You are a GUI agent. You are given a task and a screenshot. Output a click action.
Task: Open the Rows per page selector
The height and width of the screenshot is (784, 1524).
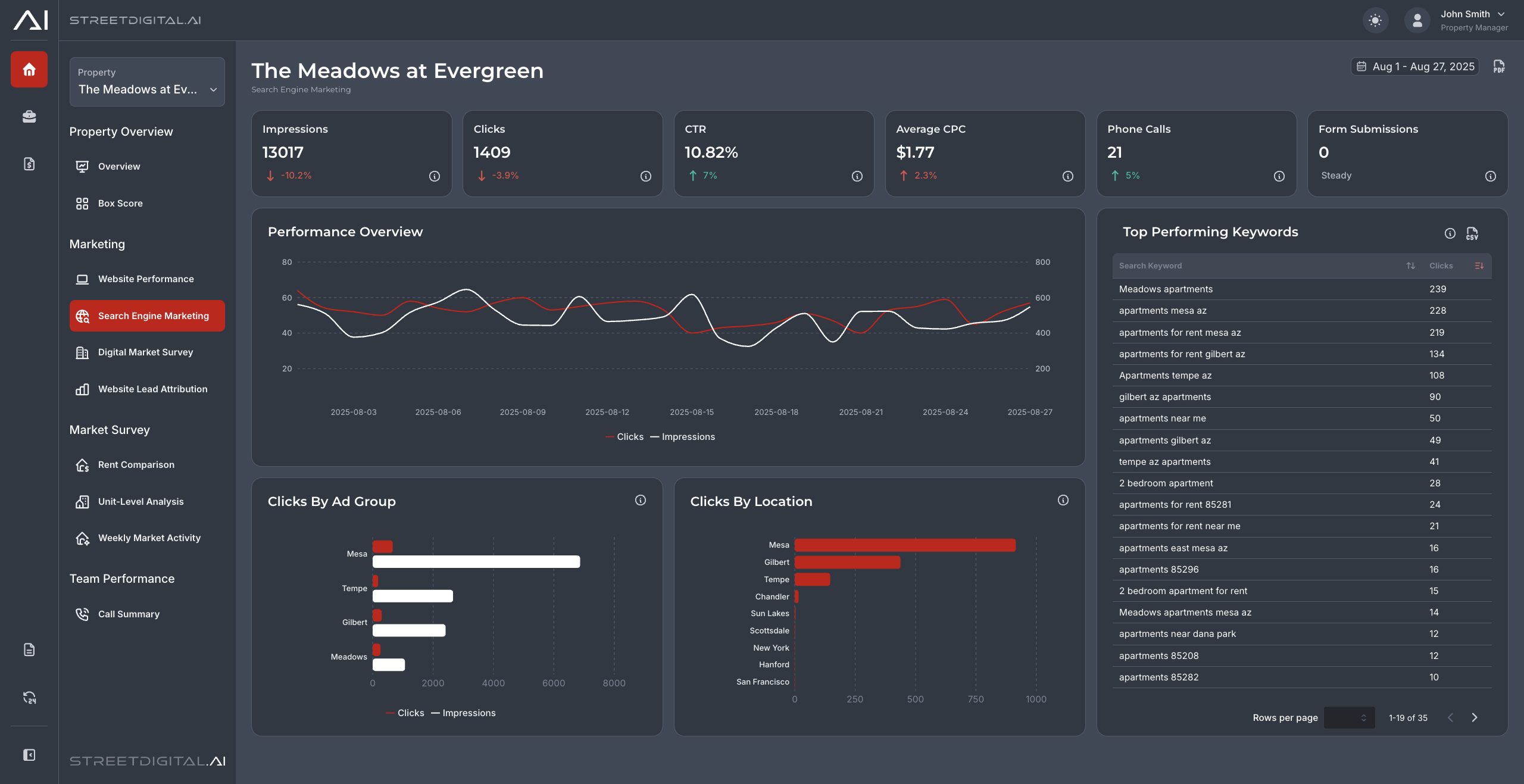click(1350, 718)
